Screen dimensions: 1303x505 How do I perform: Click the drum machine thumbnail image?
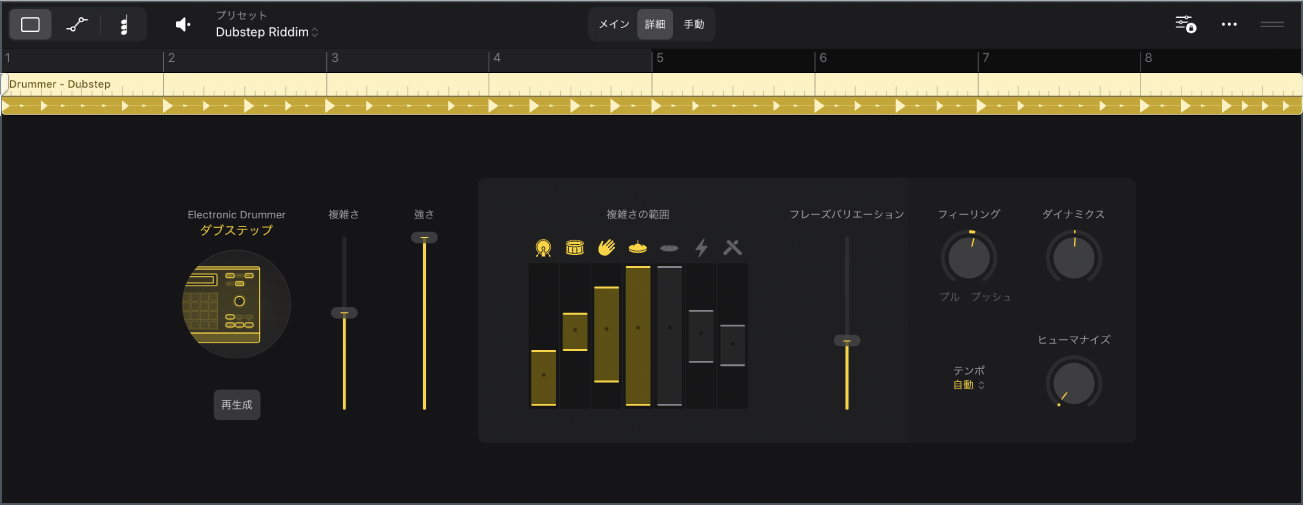(236, 304)
